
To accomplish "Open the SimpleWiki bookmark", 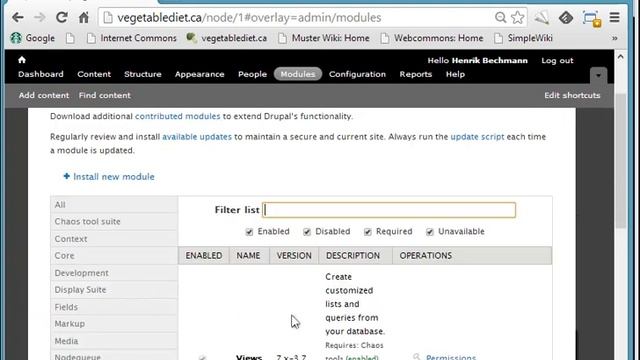I will click(x=523, y=38).
